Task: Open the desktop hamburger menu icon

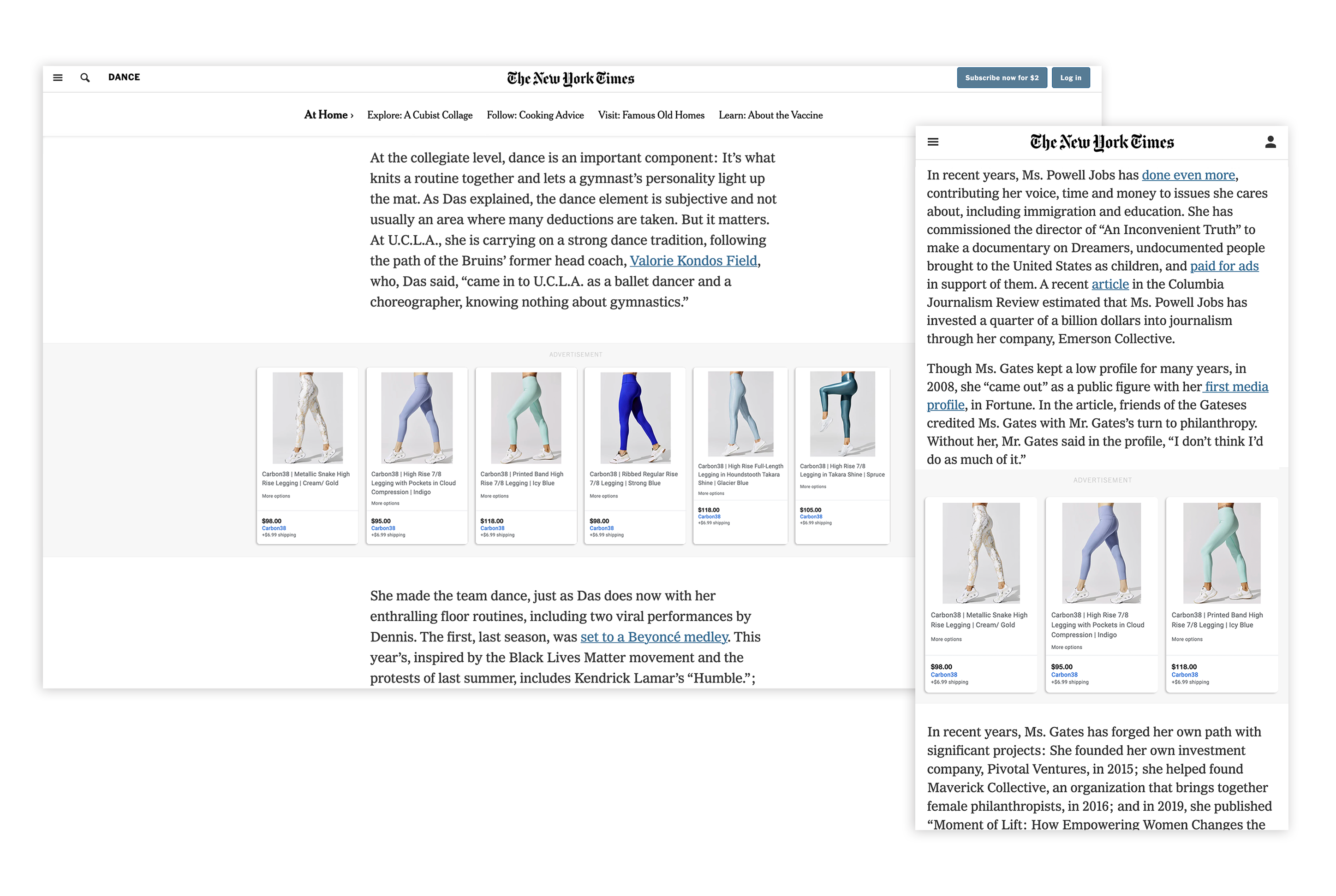Action: click(x=58, y=78)
